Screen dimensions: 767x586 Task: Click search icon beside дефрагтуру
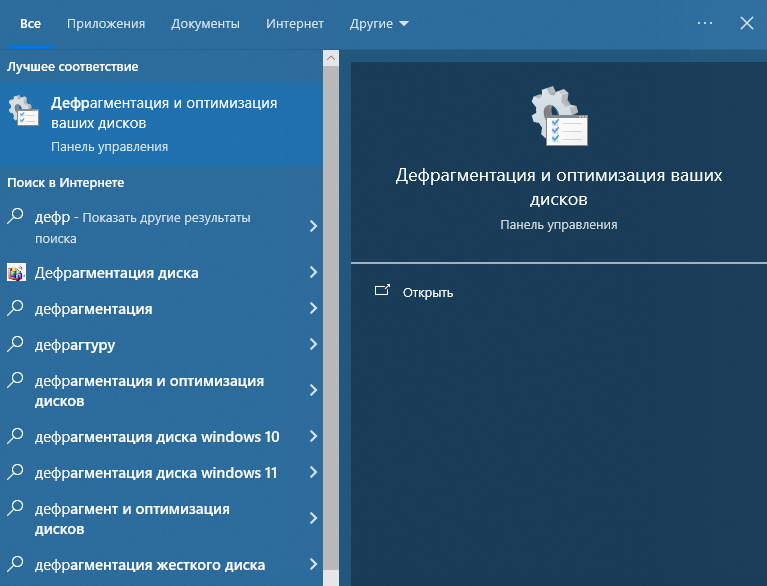pos(15,344)
